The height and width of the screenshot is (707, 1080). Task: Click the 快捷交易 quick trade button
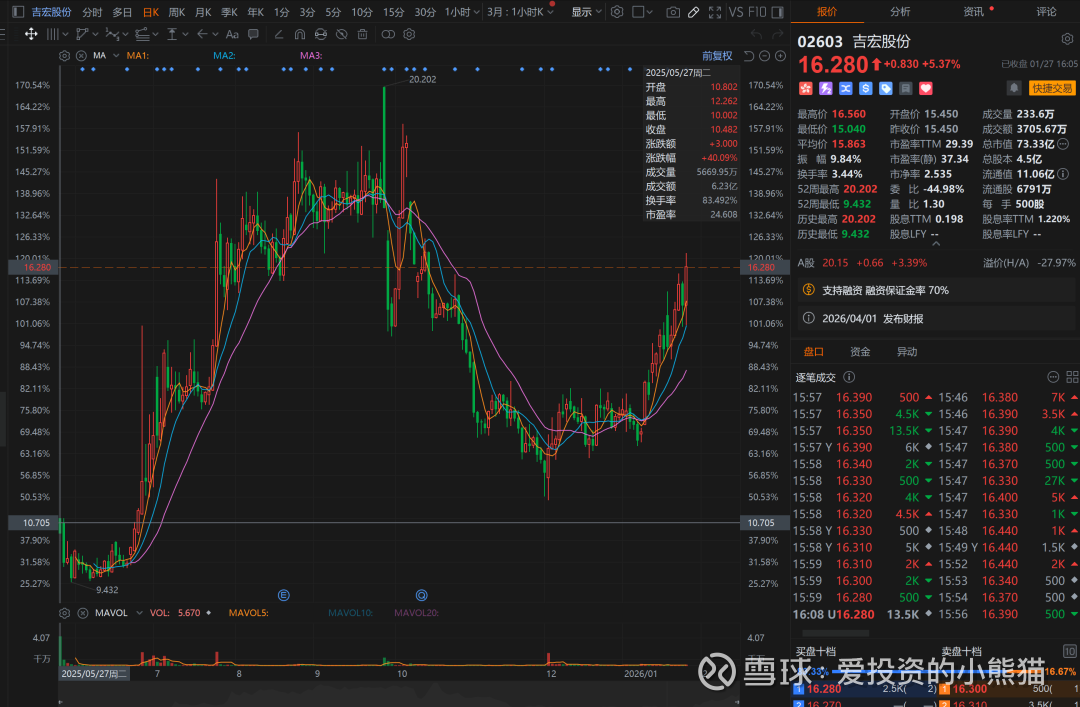click(x=1052, y=88)
